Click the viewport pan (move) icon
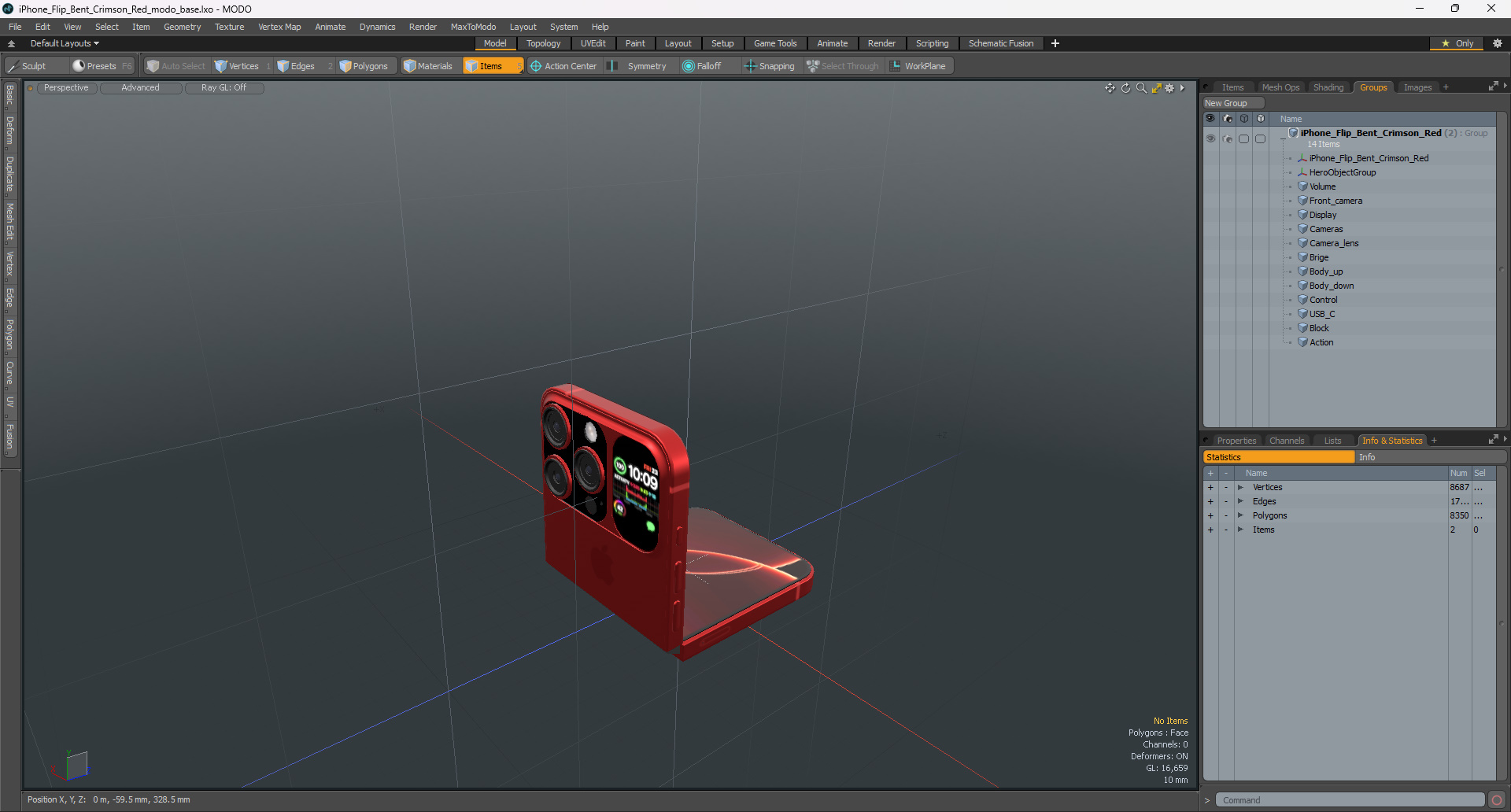This screenshot has width=1511, height=812. (x=1110, y=88)
